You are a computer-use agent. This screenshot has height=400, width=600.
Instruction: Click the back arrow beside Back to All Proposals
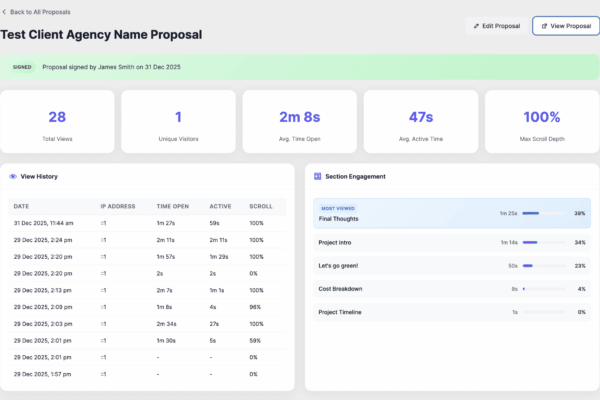(5, 11)
